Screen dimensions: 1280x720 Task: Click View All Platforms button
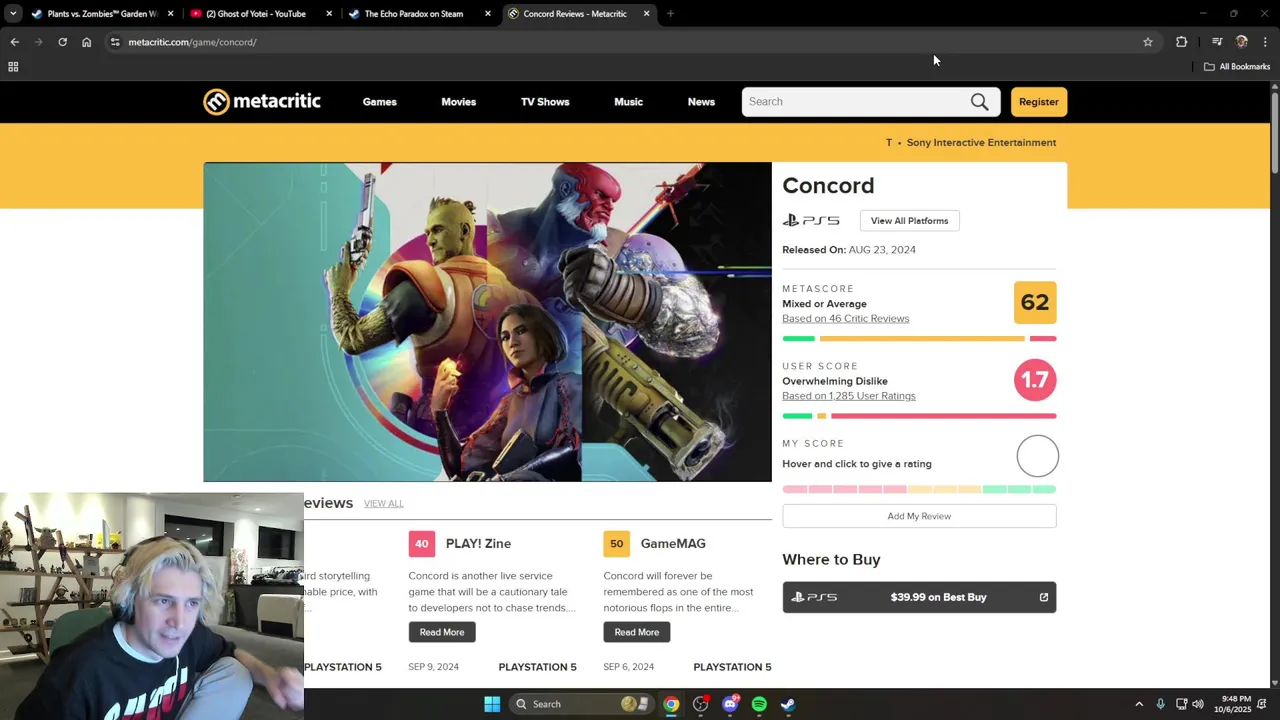(x=909, y=221)
